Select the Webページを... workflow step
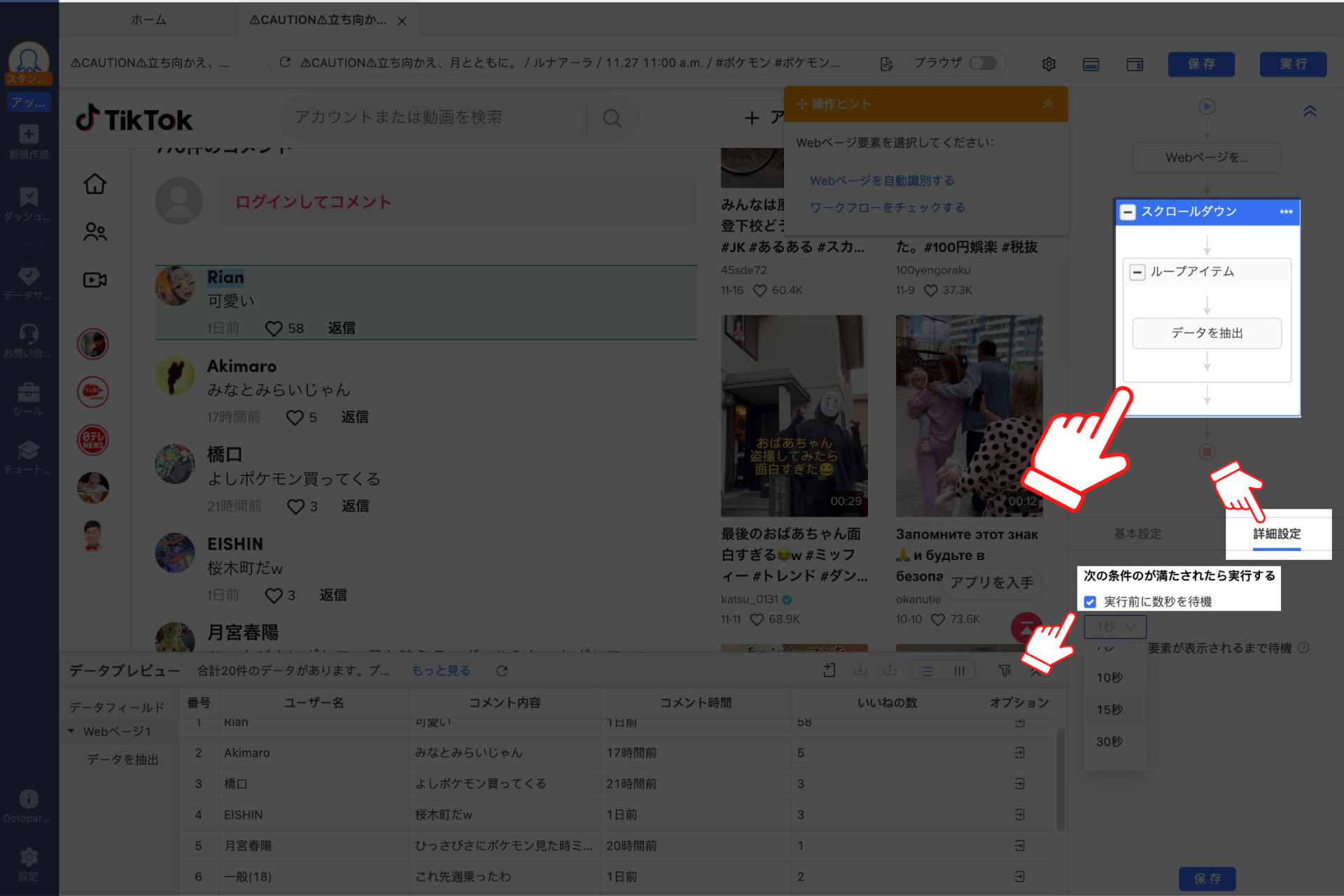1344x896 pixels. [1207, 157]
